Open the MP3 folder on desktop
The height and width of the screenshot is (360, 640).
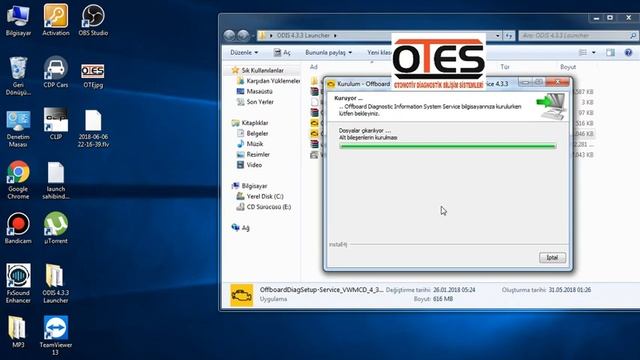coord(17,331)
